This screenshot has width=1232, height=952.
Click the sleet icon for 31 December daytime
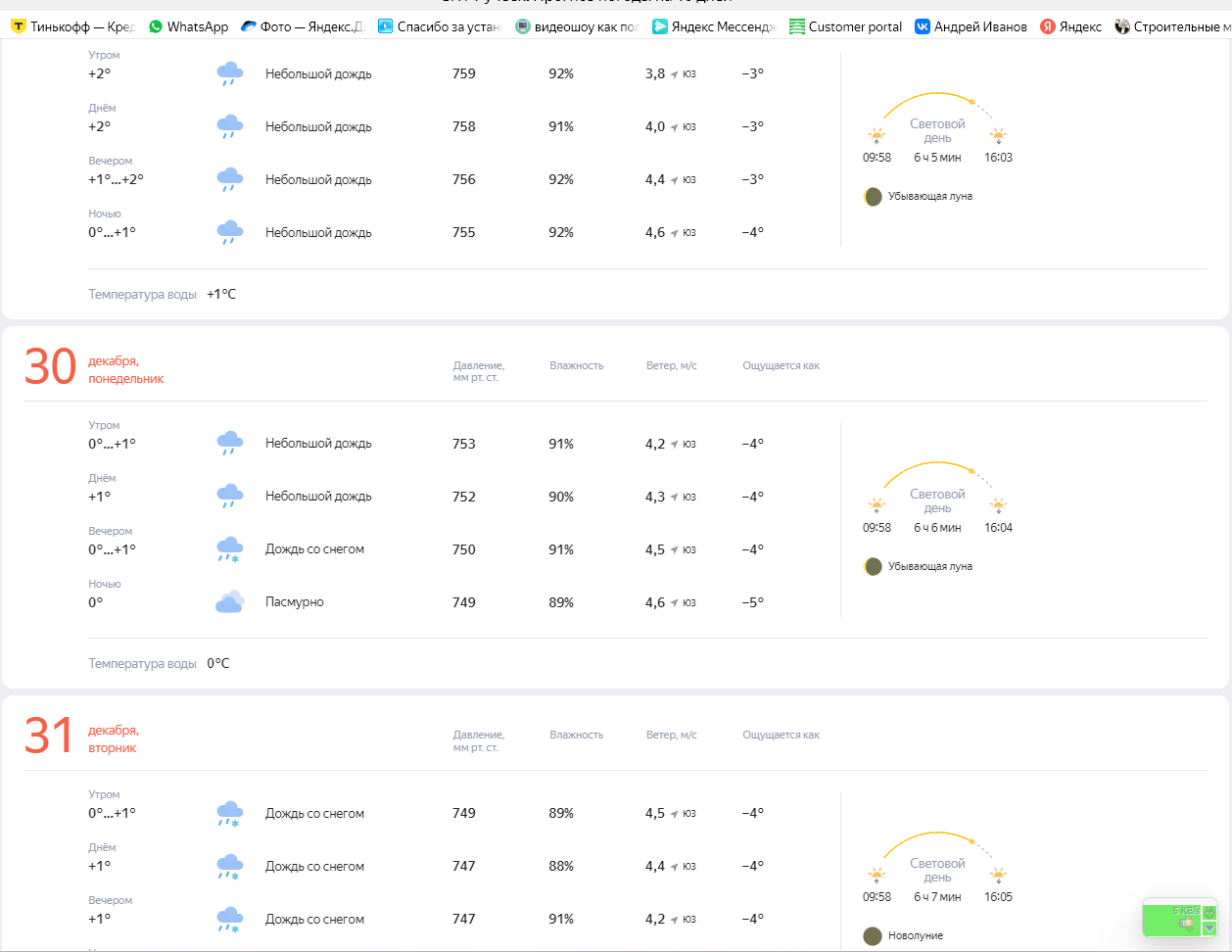pos(230,867)
